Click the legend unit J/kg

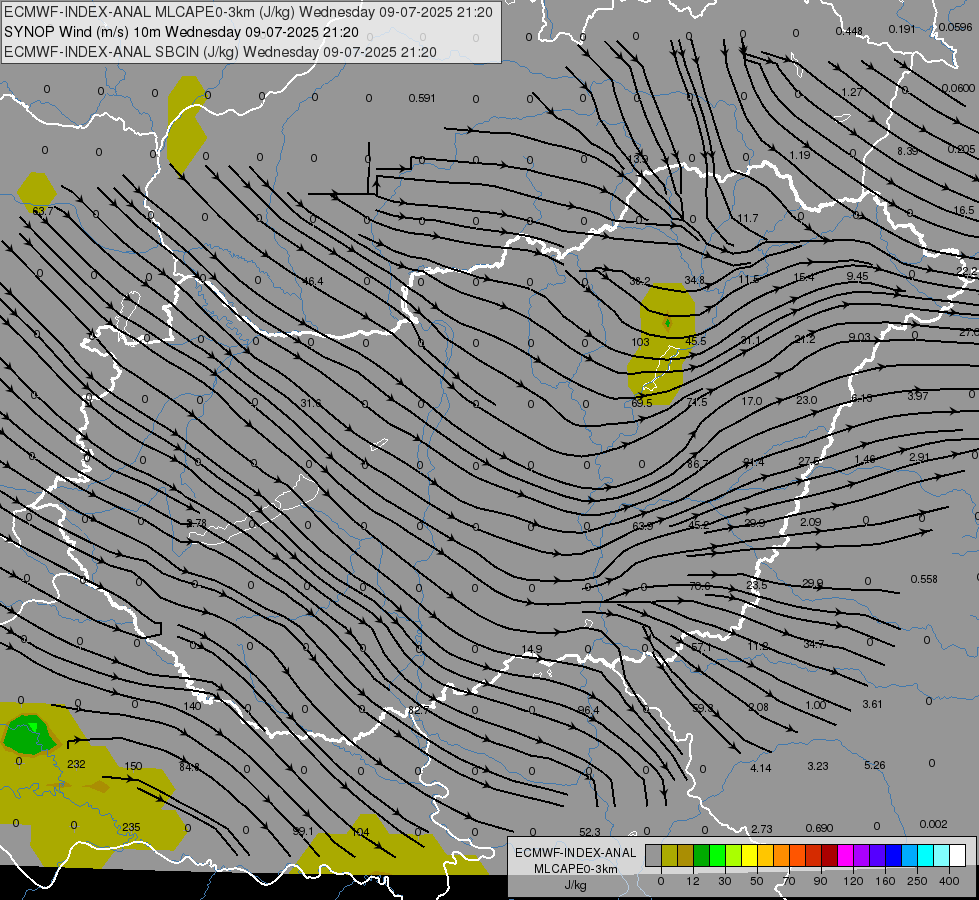[x=576, y=885]
